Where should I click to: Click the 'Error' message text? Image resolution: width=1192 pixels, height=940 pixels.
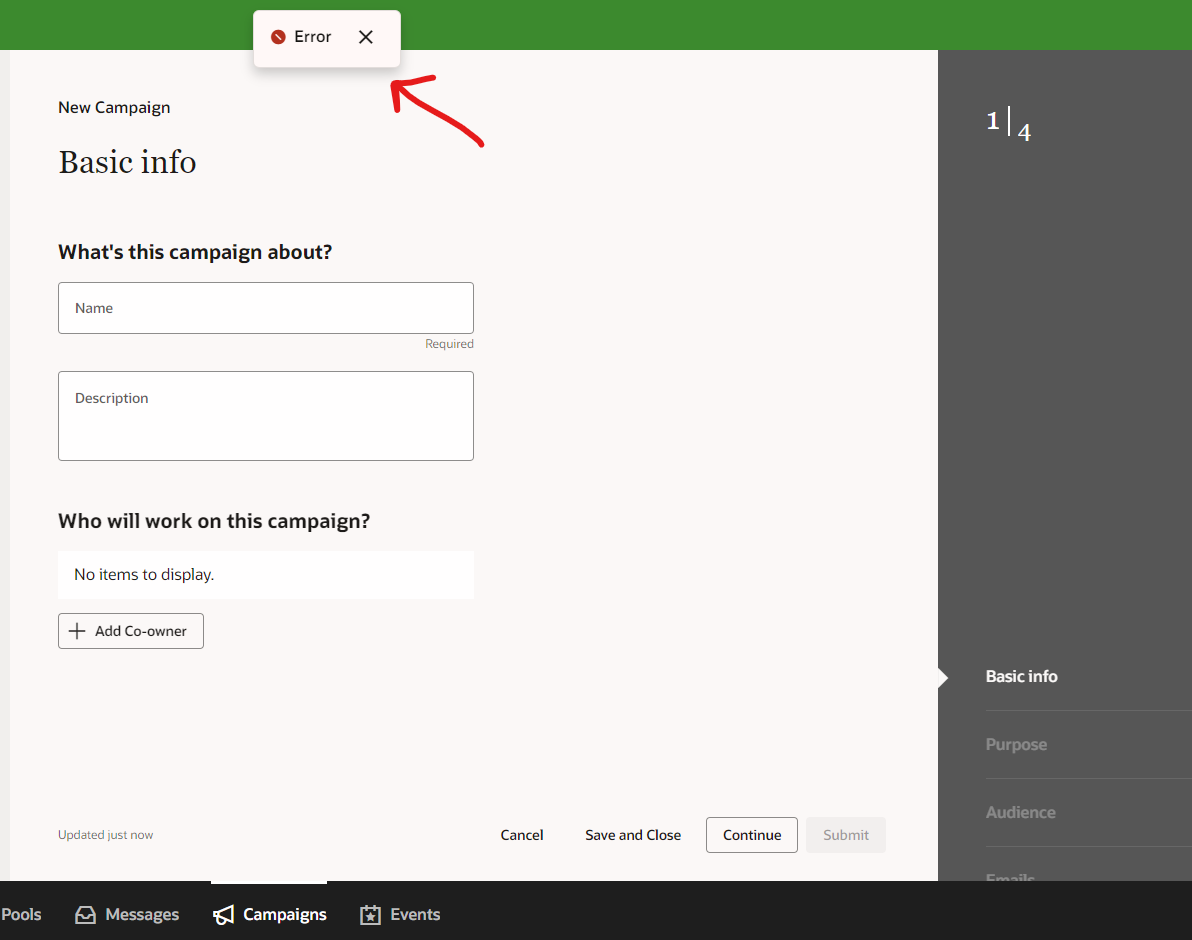tap(312, 36)
